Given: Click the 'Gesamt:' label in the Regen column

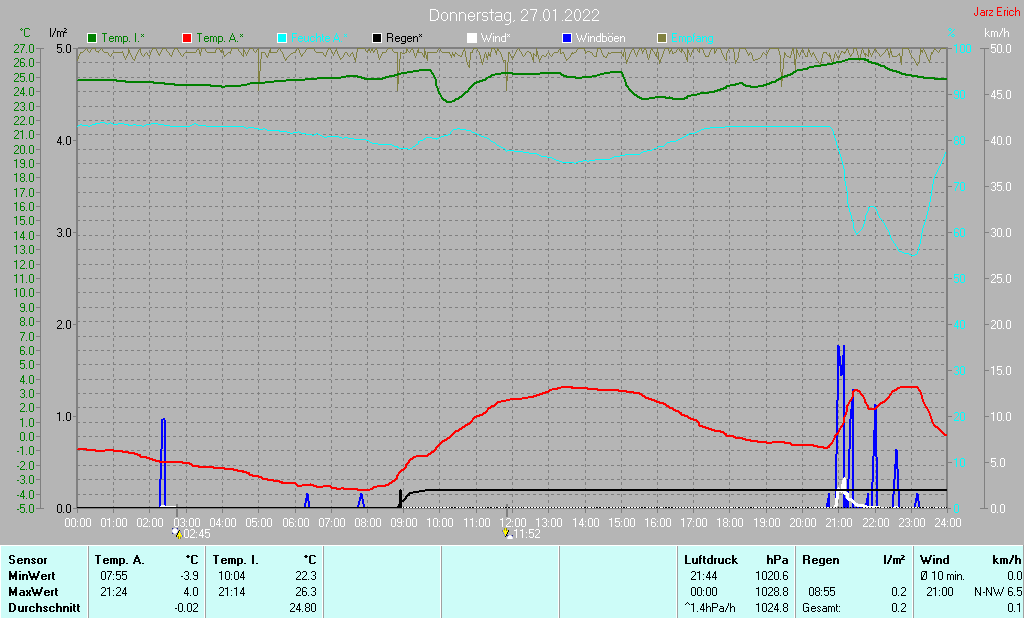Looking at the screenshot, I should [x=822, y=608].
